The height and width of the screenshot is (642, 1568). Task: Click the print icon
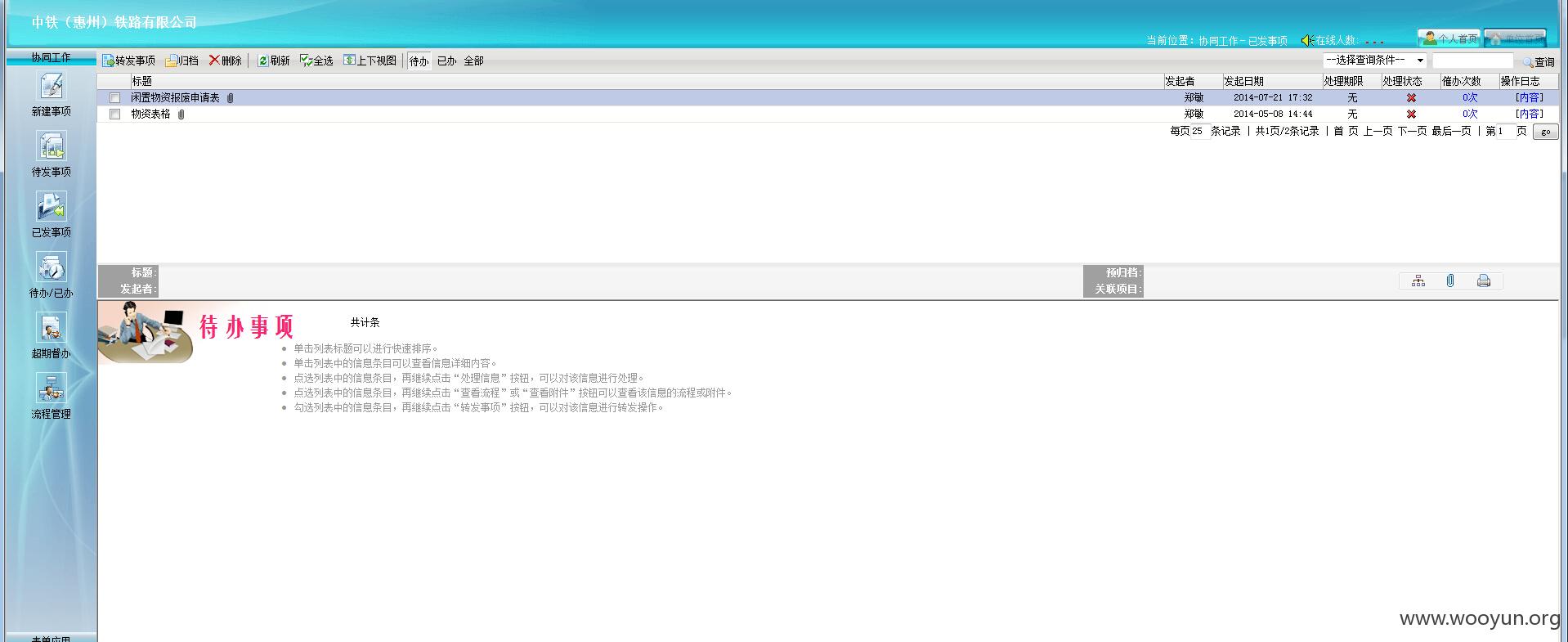(1484, 281)
